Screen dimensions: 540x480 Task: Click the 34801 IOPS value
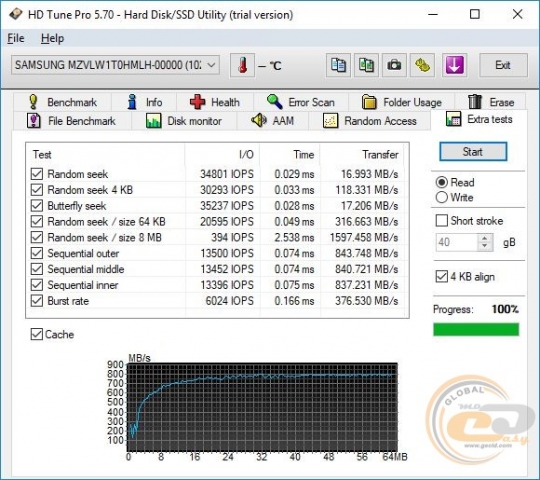[x=227, y=174]
